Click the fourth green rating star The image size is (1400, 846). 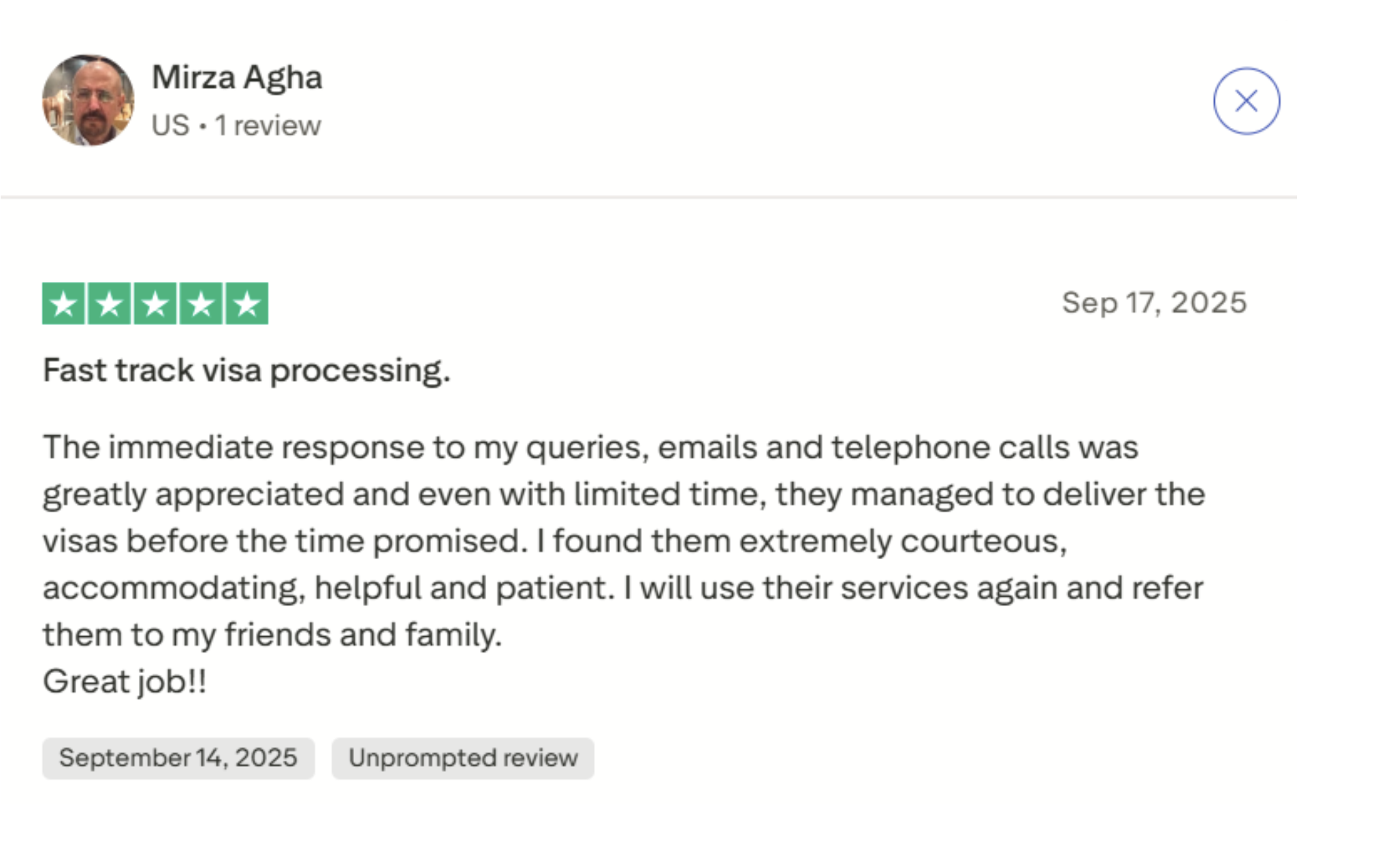click(x=201, y=304)
